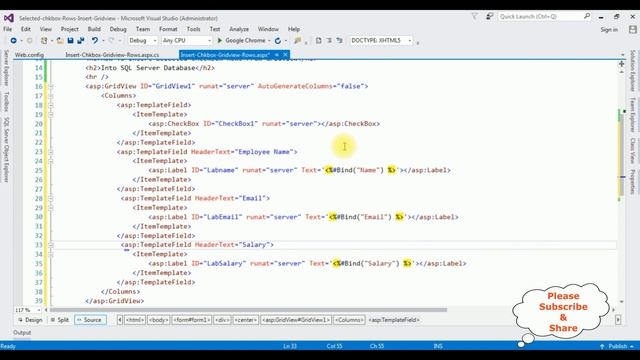640x360 pixels.
Task: Click the Feedback icon near Quick Launch
Action: point(489,16)
